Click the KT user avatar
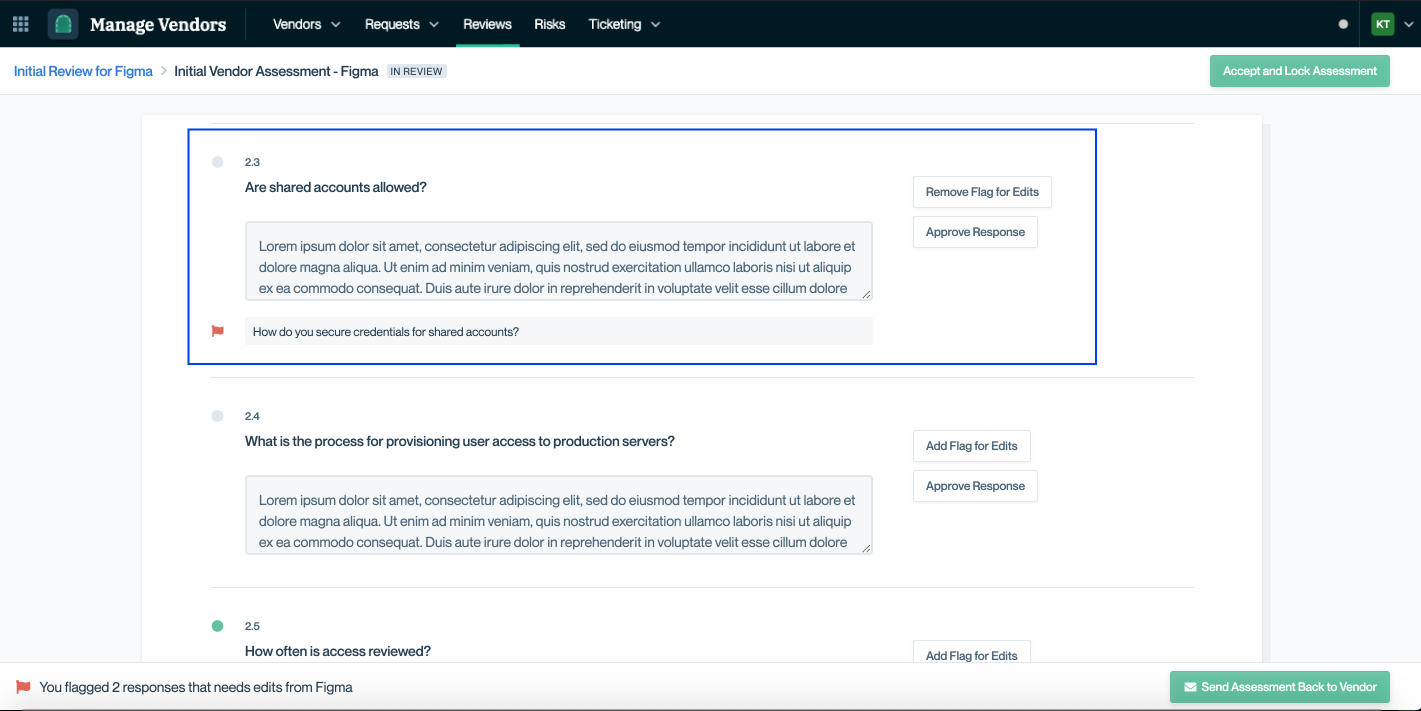1421x711 pixels. [x=1383, y=24]
